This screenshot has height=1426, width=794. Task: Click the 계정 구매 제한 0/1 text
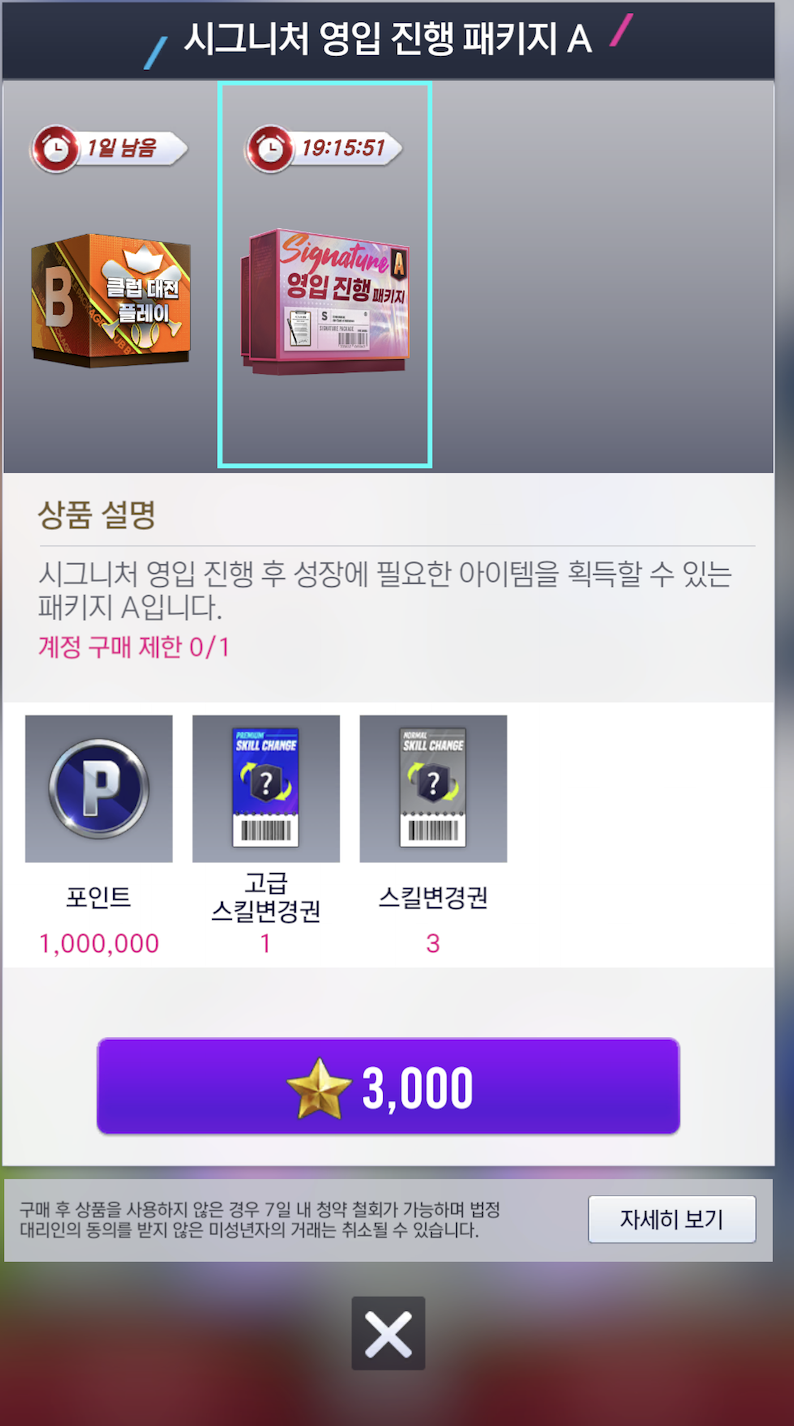[x=134, y=647]
